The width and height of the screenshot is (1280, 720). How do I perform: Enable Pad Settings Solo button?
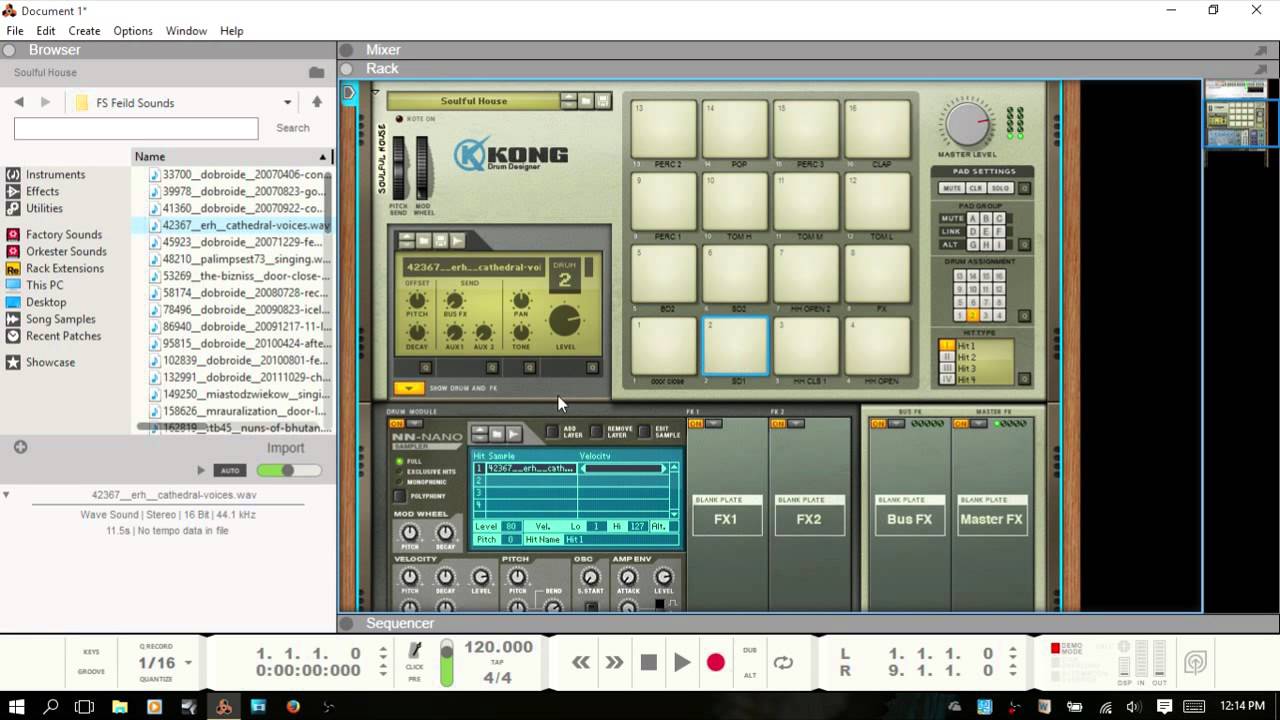[x=999, y=188]
